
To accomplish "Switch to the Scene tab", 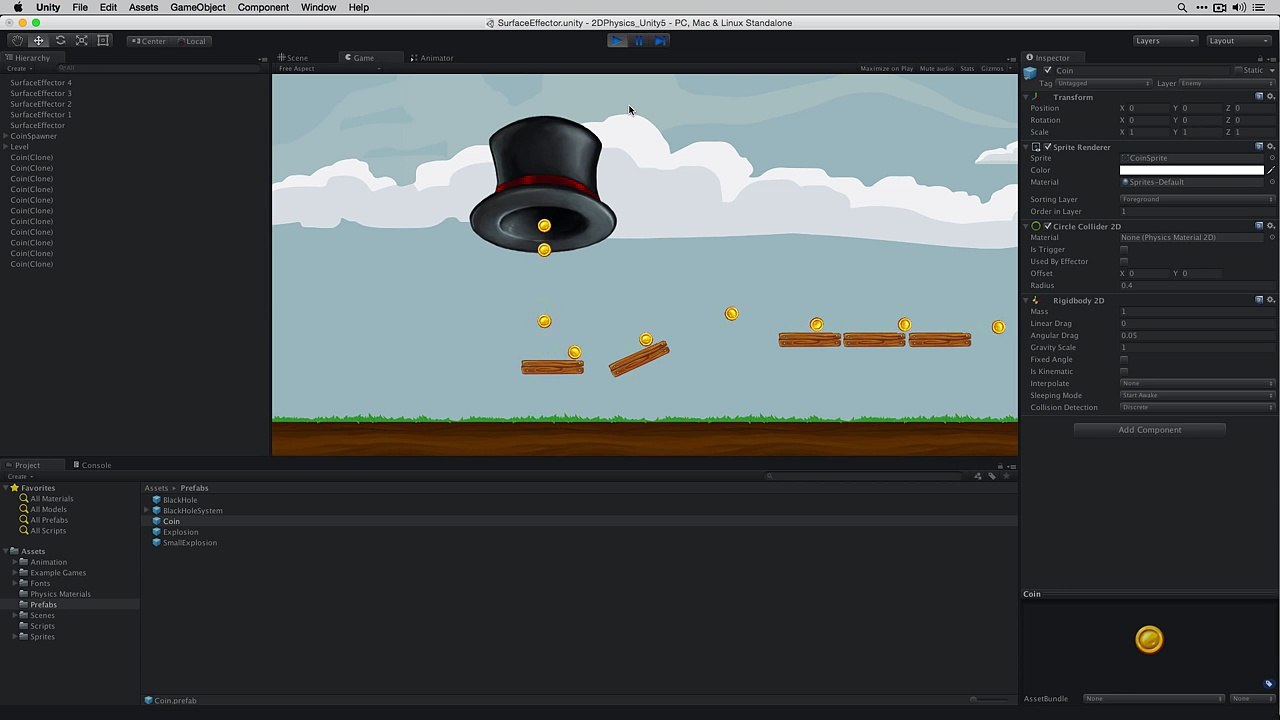I will 293,58.
